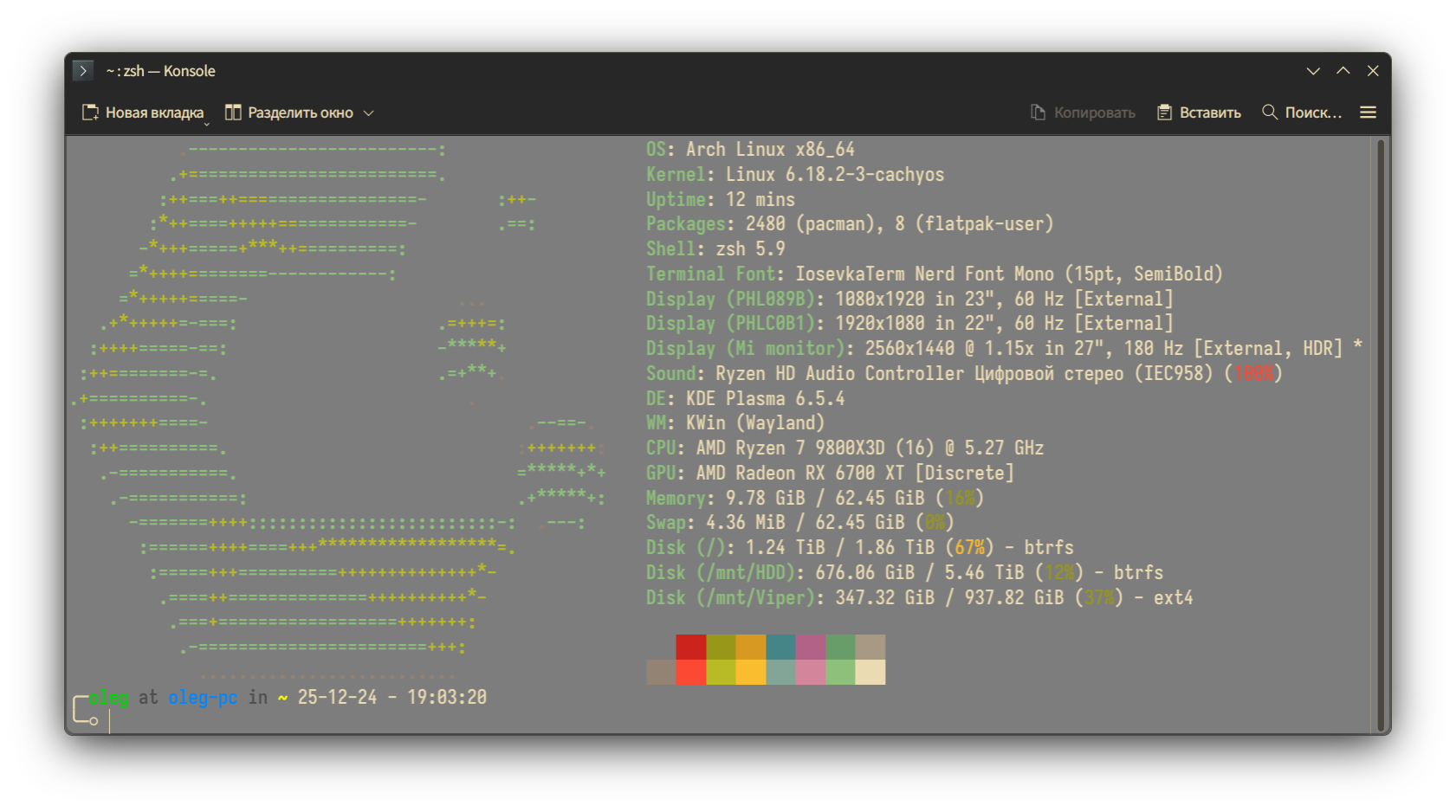The width and height of the screenshot is (1456, 812).
Task: Click the shell value 'zsh 5.9'
Action: coord(750,249)
